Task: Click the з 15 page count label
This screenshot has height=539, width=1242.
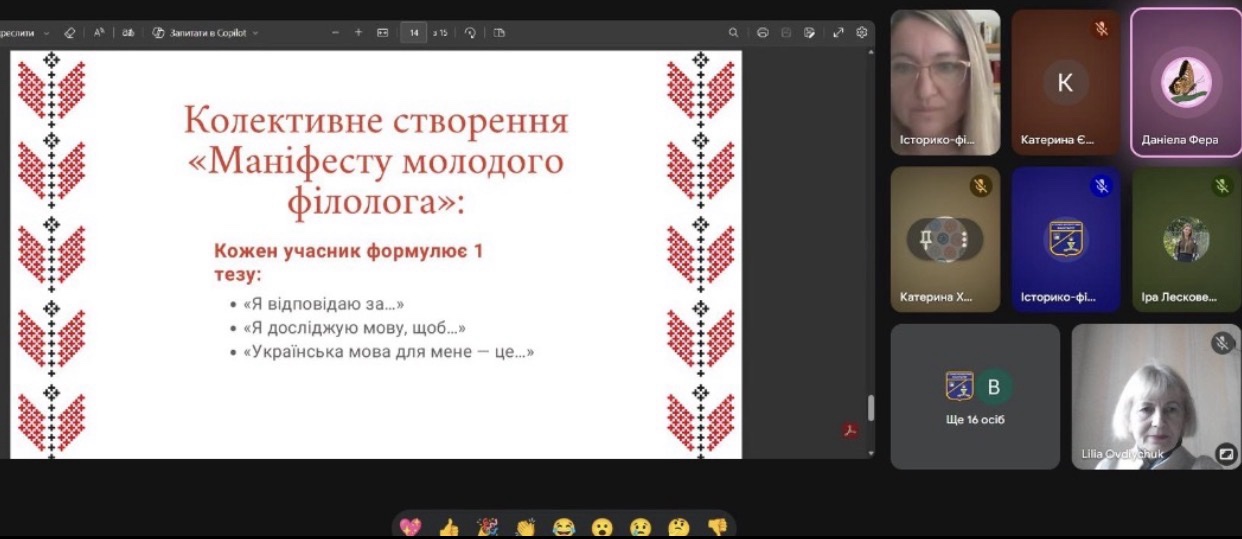Action: point(441,33)
